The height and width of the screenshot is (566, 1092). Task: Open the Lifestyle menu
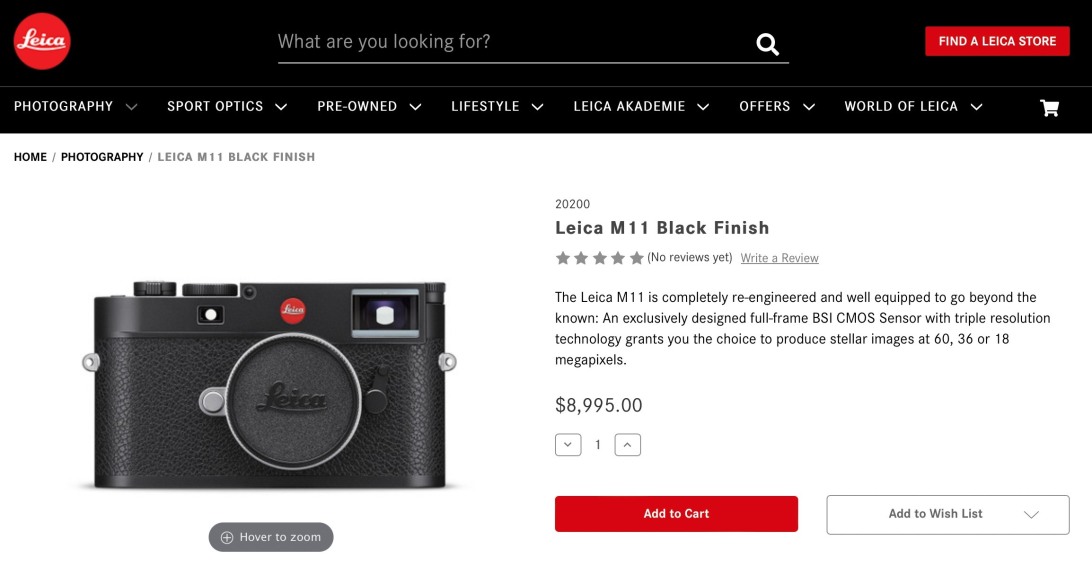[x=497, y=107]
